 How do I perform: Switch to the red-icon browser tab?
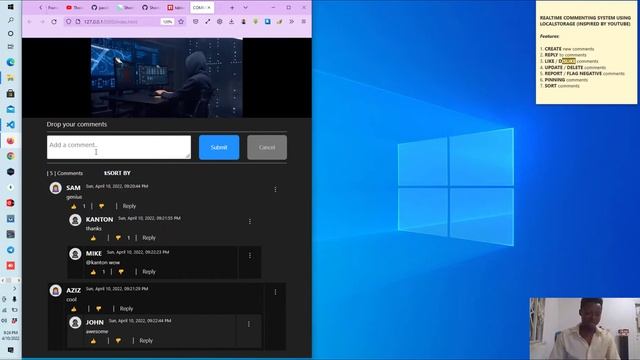point(176,7)
